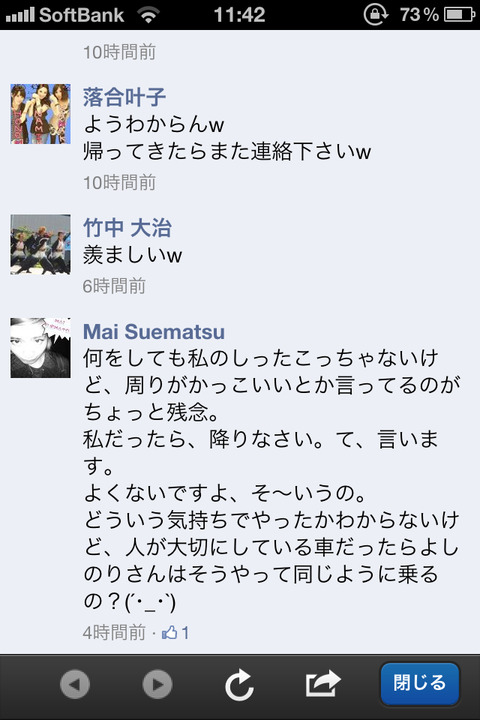Tap Mai Suematsu's black-and-white profile picture
Image resolution: width=480 pixels, height=720 pixels.
[x=40, y=348]
